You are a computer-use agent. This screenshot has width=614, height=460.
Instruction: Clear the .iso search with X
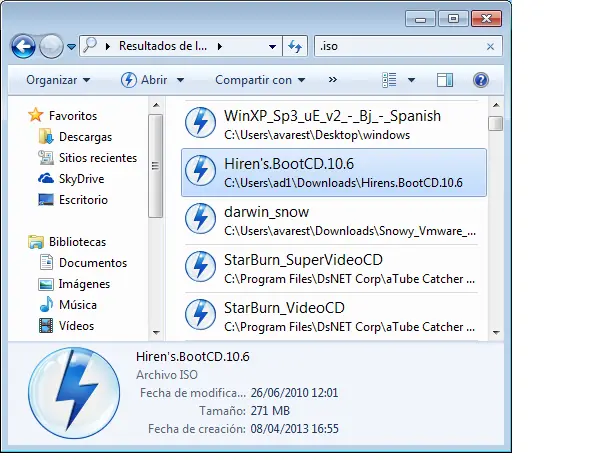coord(490,46)
